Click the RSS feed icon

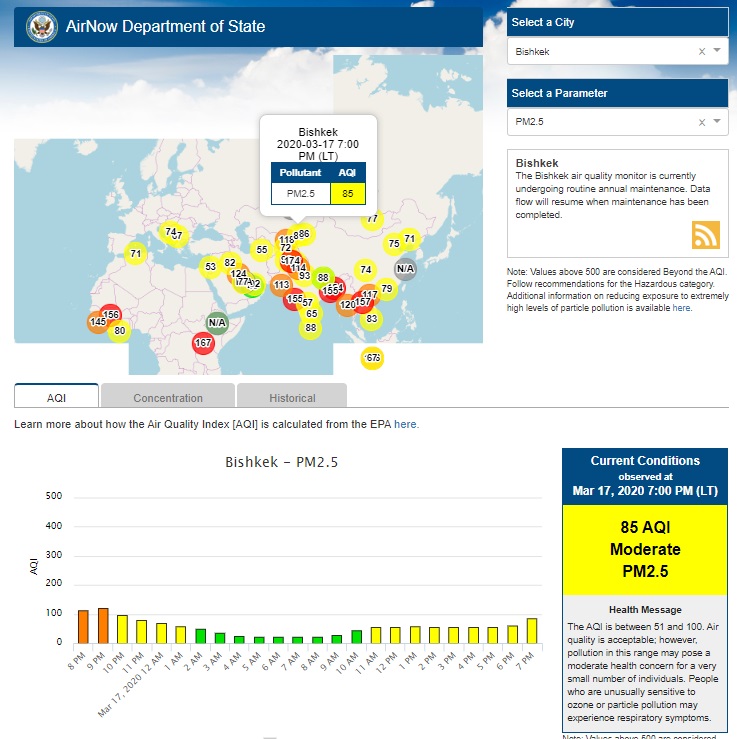coord(706,234)
